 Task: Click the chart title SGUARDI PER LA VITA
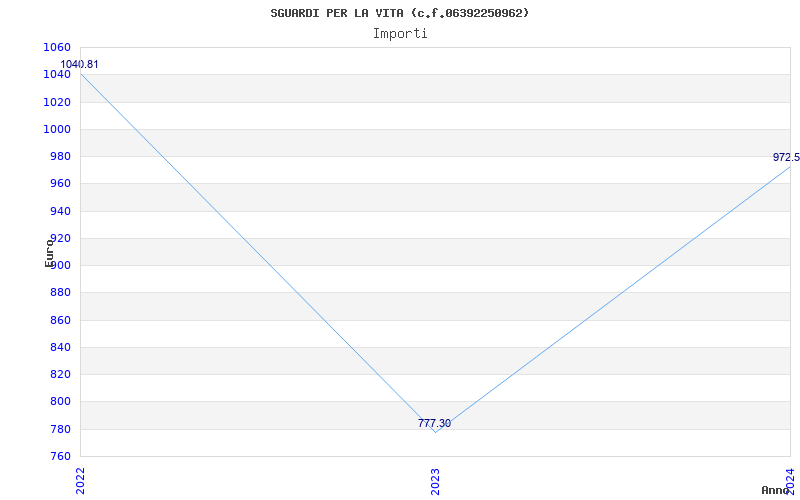pyautogui.click(x=399, y=13)
